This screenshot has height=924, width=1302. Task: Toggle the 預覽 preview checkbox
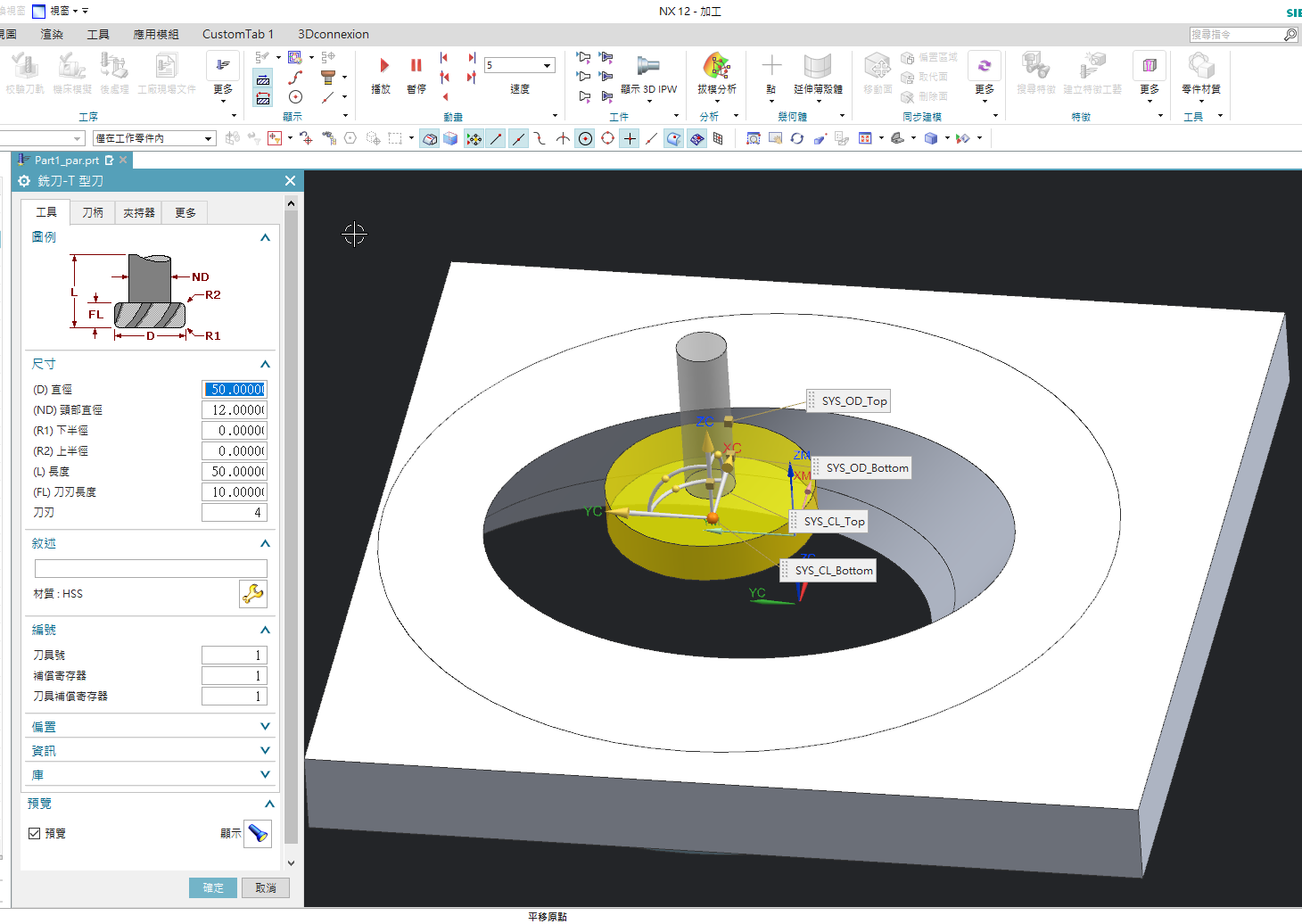[x=34, y=833]
